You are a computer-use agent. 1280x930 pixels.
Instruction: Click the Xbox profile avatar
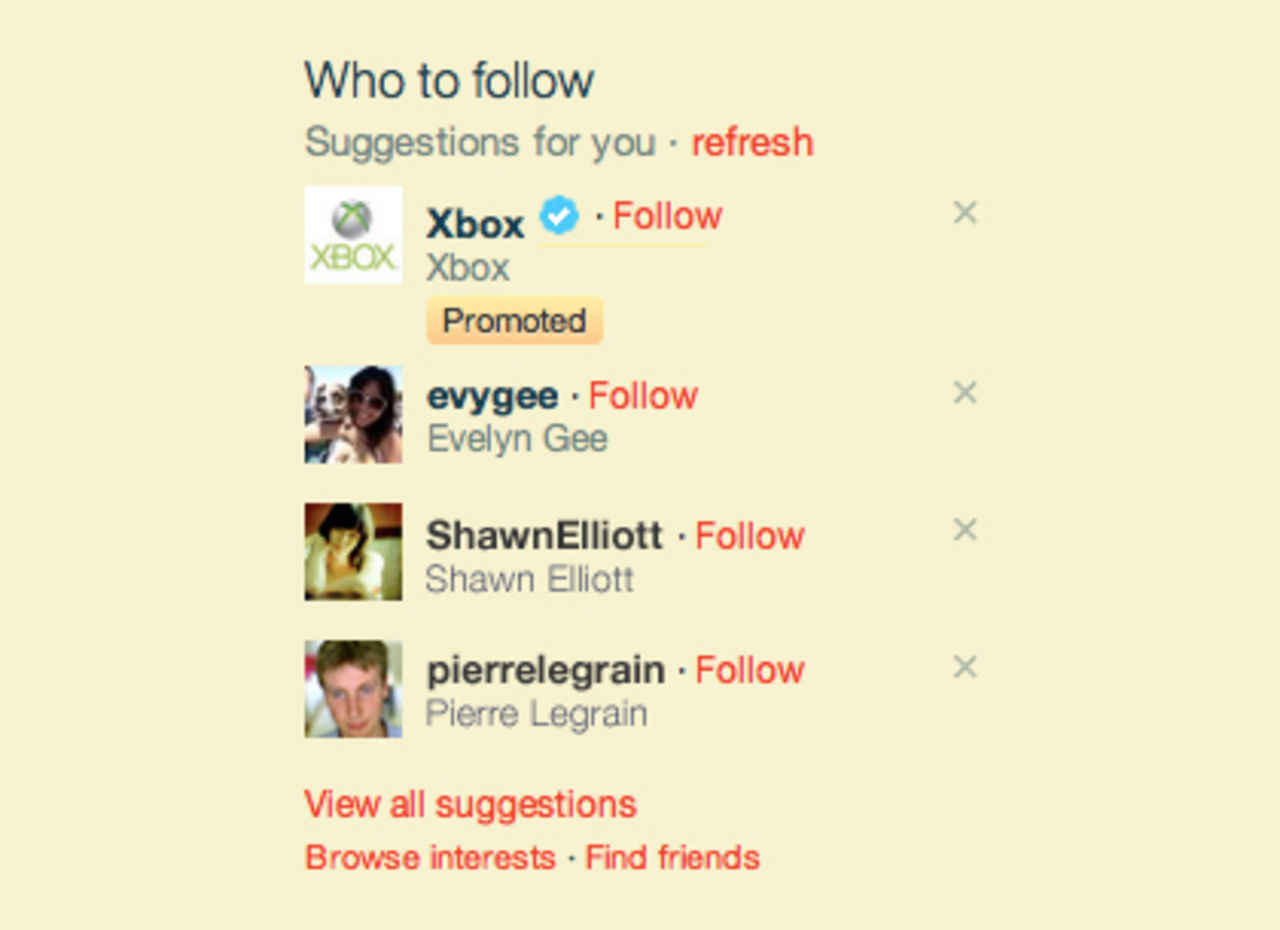[x=353, y=236]
